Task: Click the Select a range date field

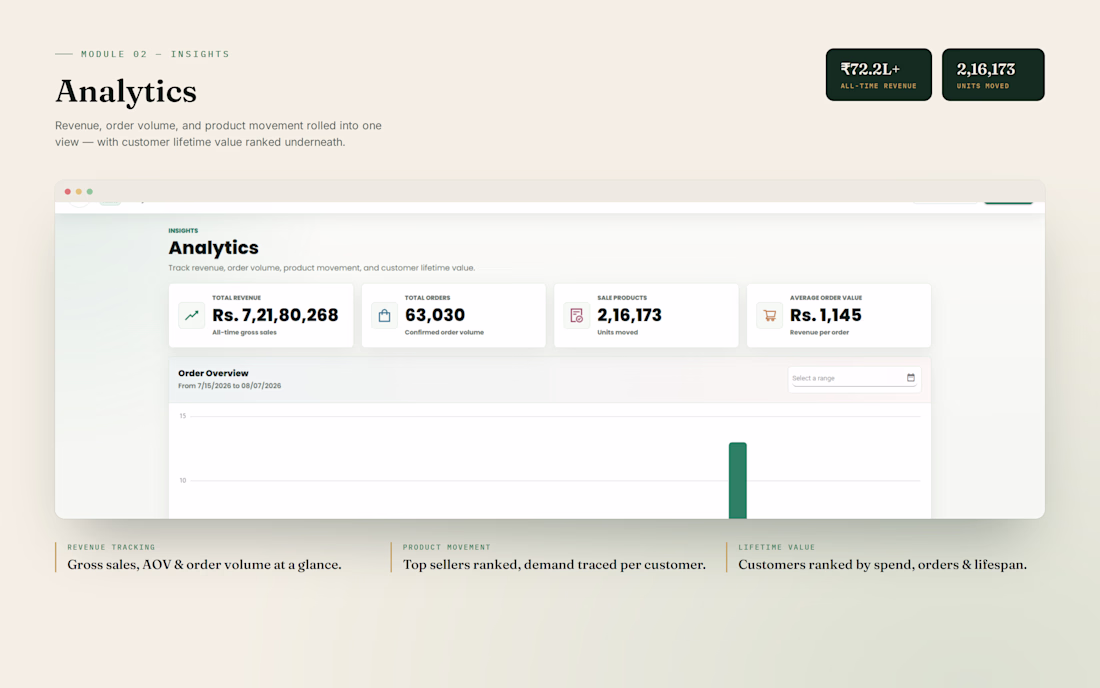Action: click(x=854, y=379)
